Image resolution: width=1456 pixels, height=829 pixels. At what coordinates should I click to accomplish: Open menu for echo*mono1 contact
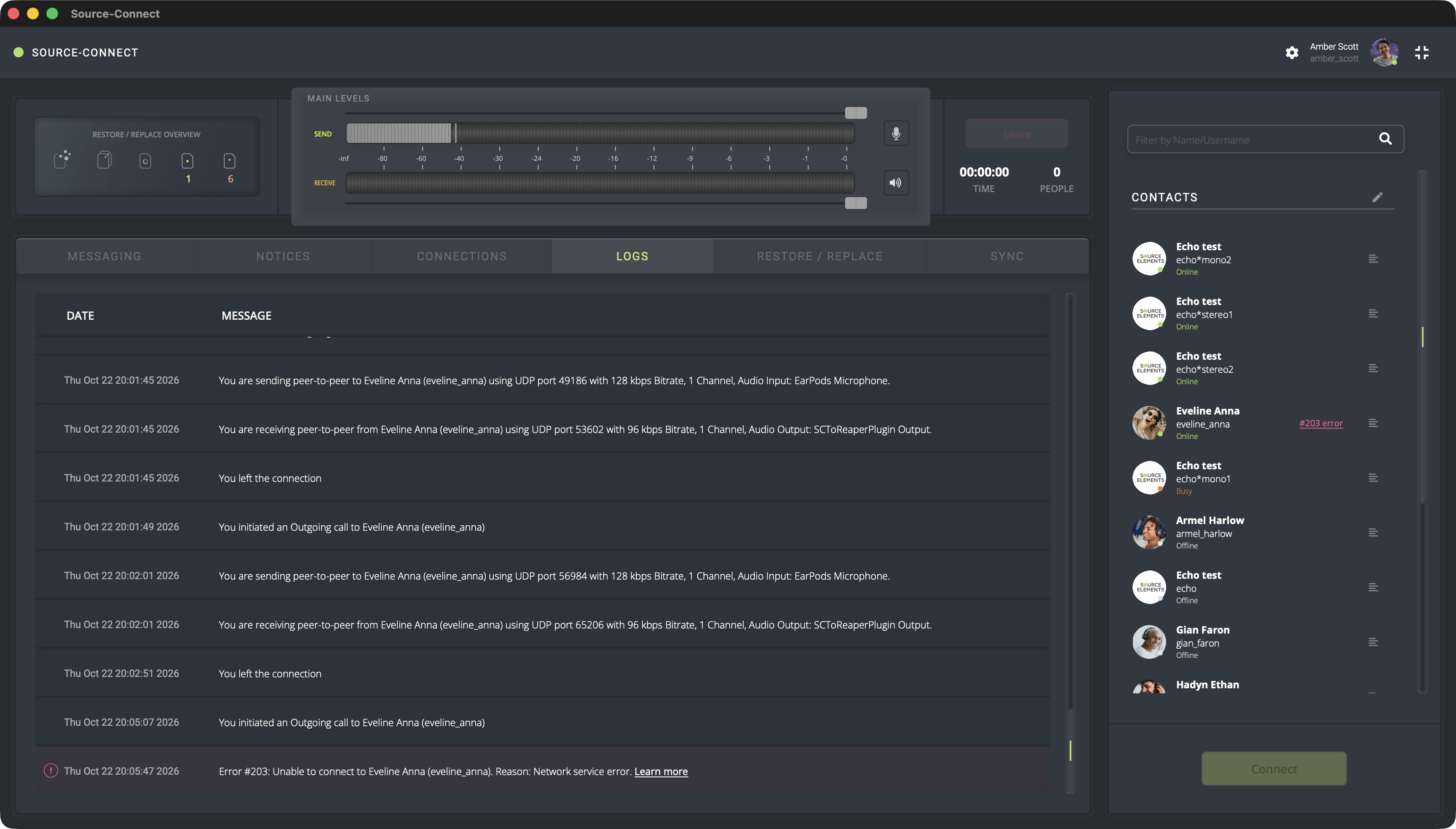pos(1373,478)
